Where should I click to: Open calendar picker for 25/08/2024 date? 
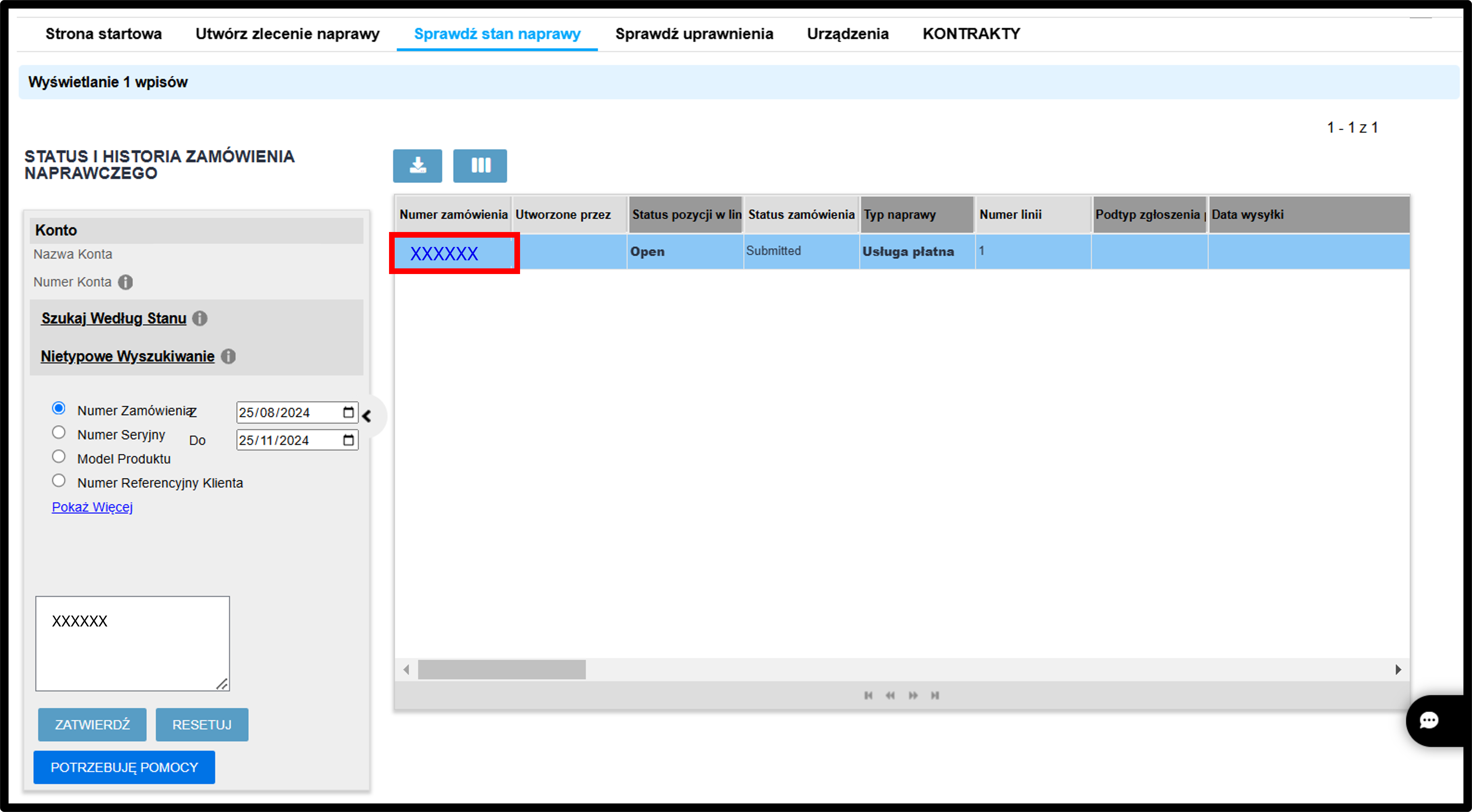348,412
